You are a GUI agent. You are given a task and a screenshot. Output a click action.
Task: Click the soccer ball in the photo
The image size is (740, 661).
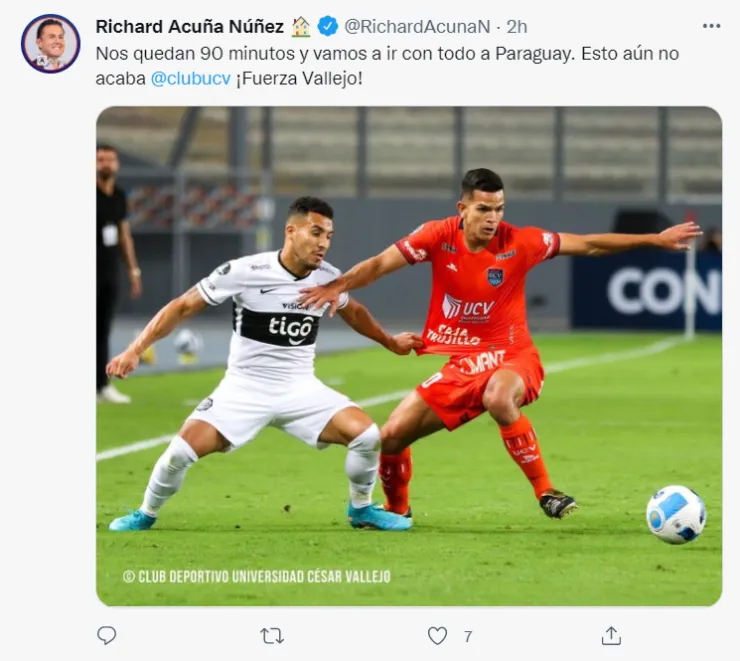coord(676,514)
